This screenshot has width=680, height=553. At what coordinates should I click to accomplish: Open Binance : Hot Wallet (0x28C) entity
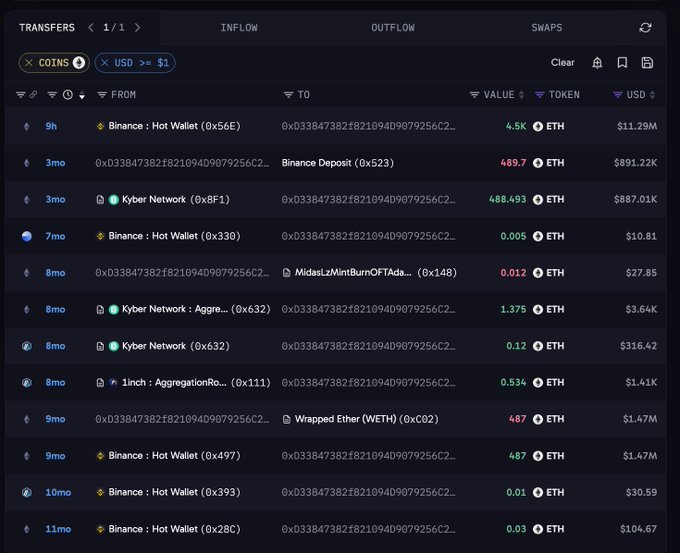pos(174,529)
